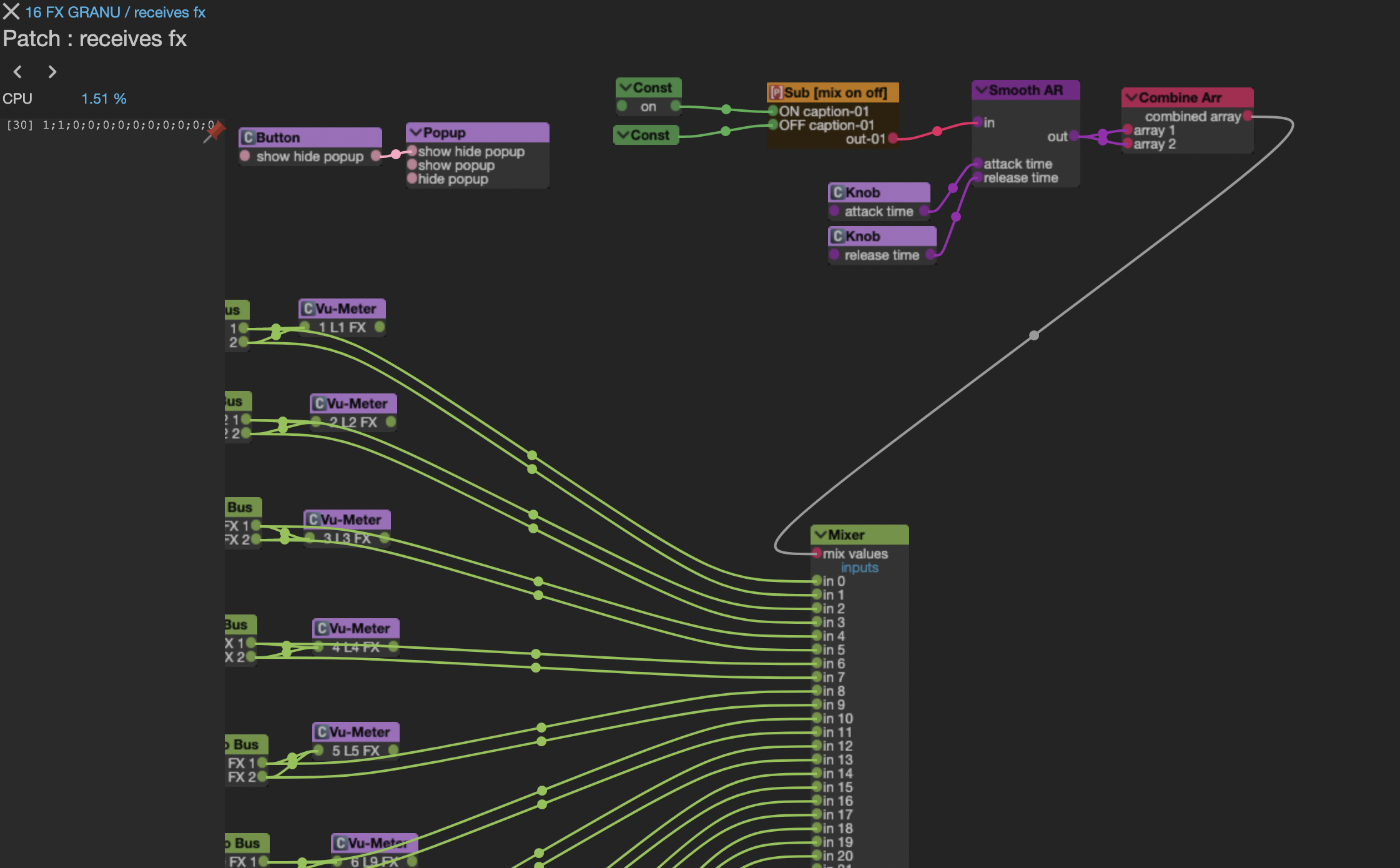Click the C icon on Button node
The image size is (1400, 868).
249,137
